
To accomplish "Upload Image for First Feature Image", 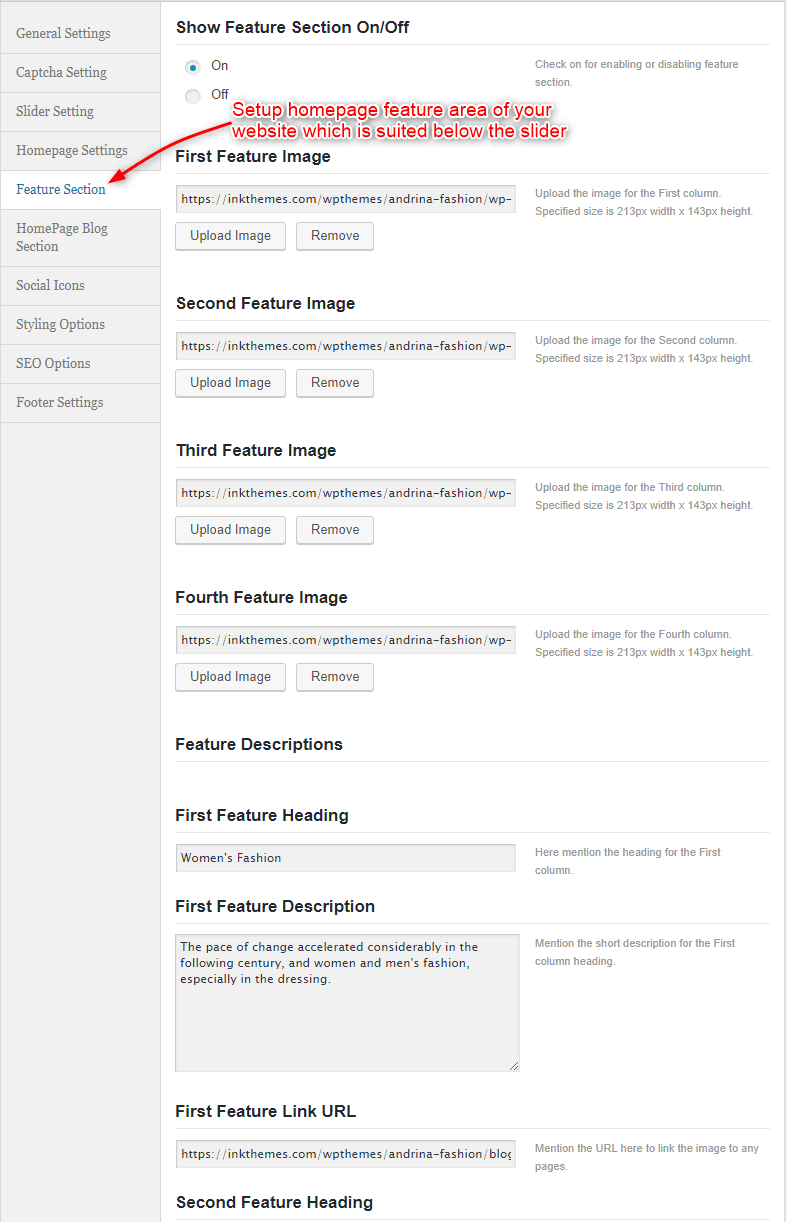I will 230,236.
